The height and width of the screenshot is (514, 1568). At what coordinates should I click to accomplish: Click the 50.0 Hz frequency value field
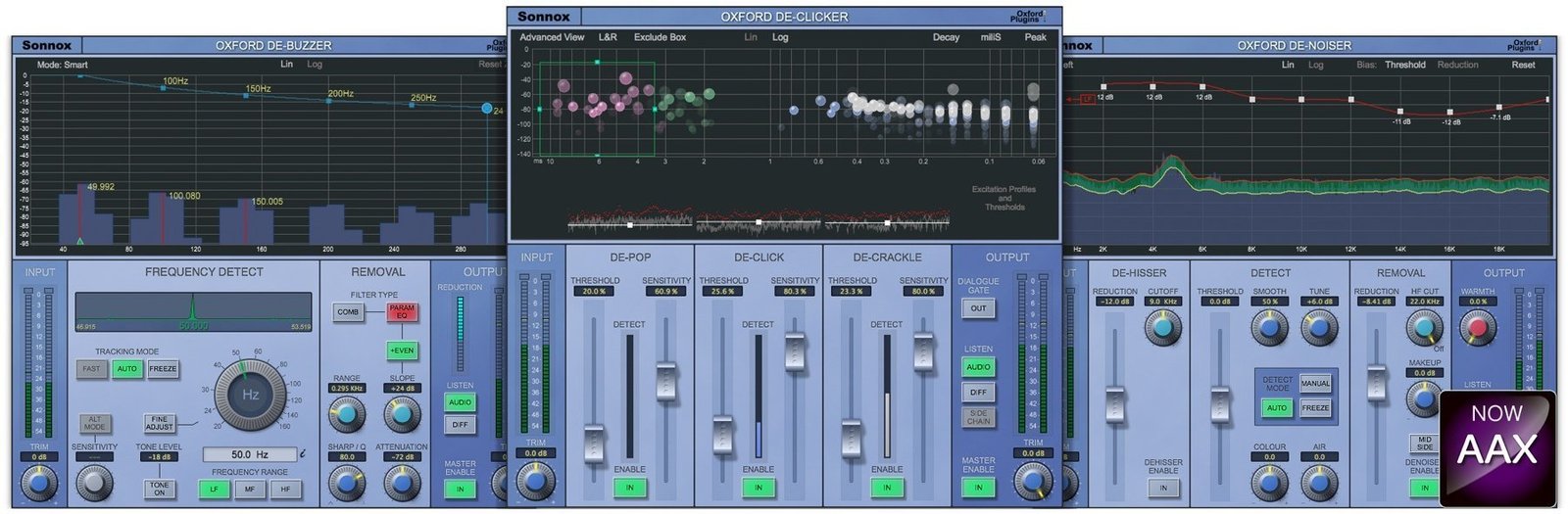250,454
